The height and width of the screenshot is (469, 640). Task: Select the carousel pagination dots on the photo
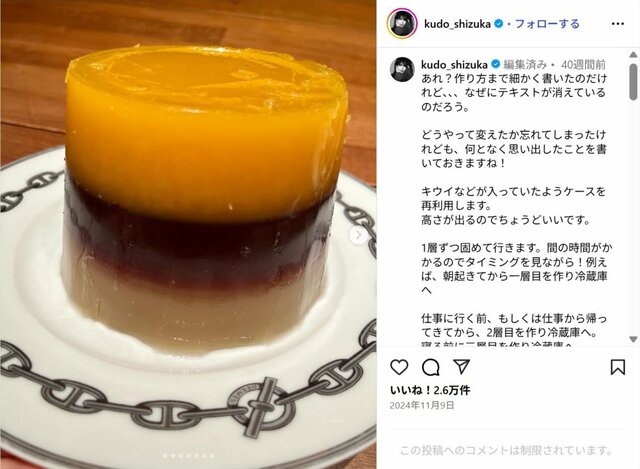point(188,456)
